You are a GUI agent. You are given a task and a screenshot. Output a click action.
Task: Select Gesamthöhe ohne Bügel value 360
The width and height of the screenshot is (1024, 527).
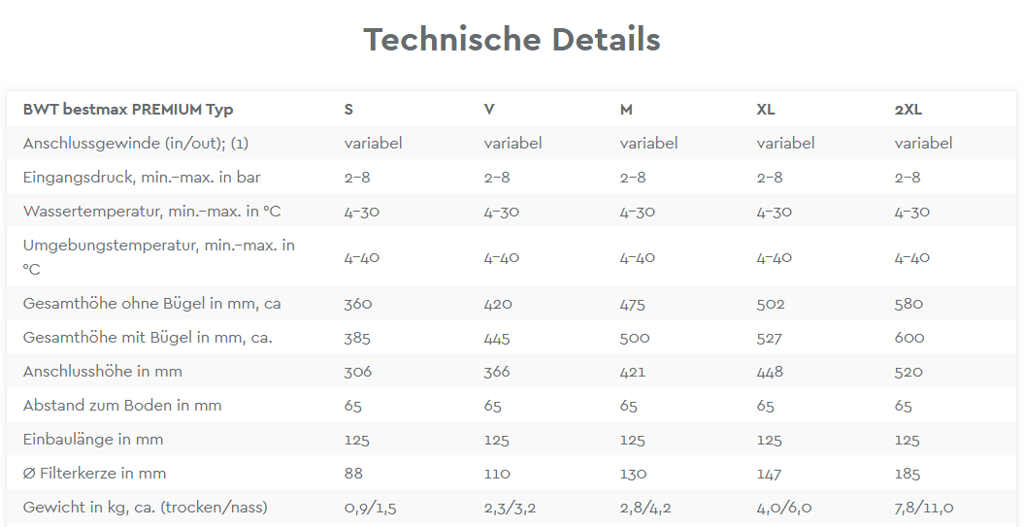358,304
